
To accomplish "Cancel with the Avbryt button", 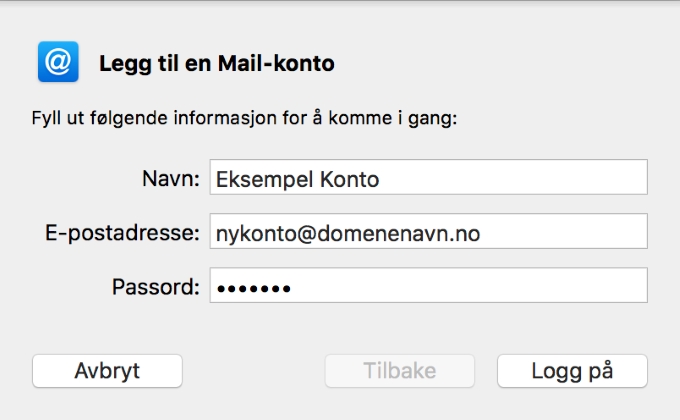I will [x=107, y=371].
